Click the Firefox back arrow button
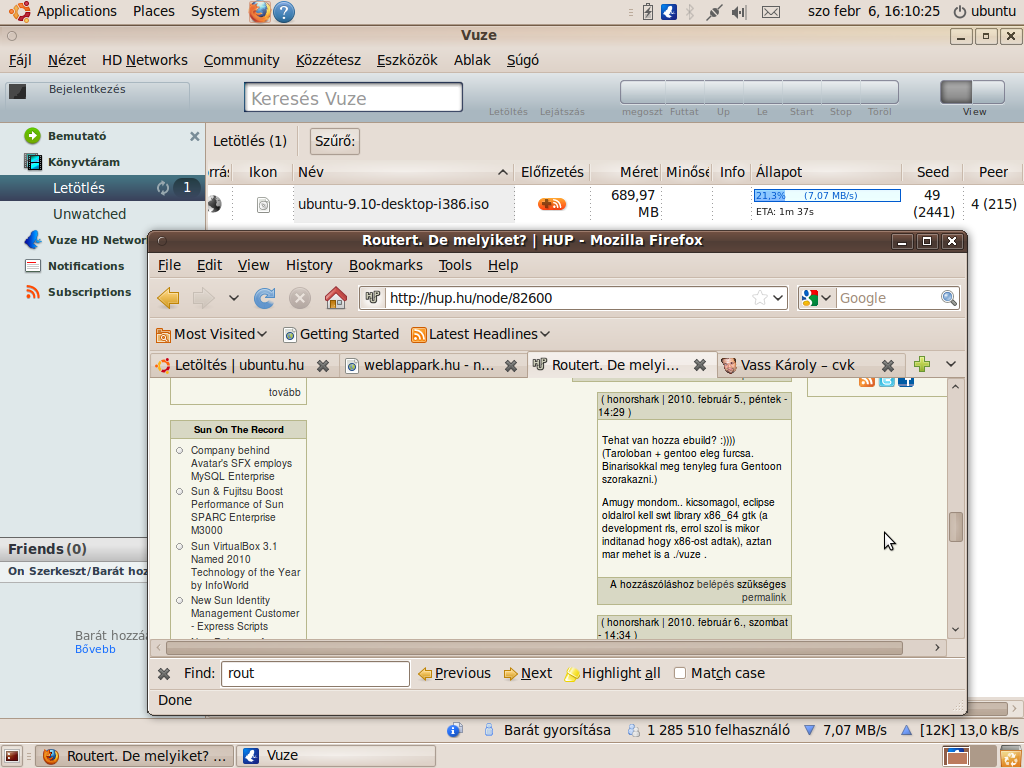 point(168,298)
